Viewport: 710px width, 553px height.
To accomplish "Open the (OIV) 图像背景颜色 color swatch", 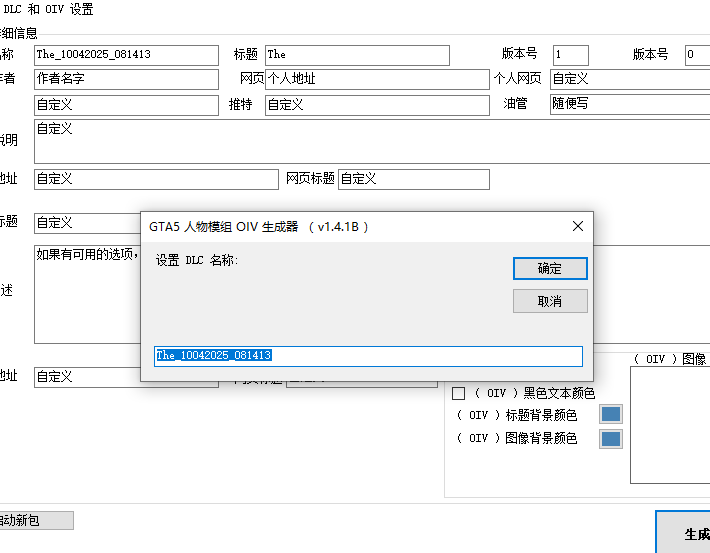I will click(611, 438).
